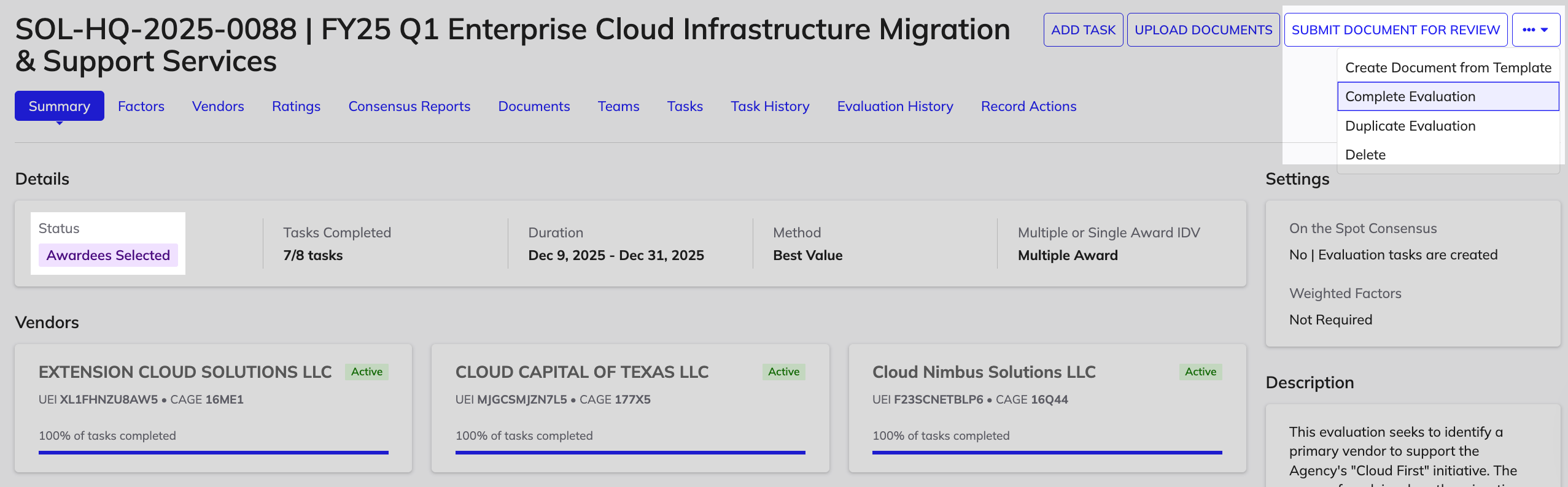Click the Active badge on Cloud Nimbus Solutions
The image size is (1568, 487).
coord(1200,372)
